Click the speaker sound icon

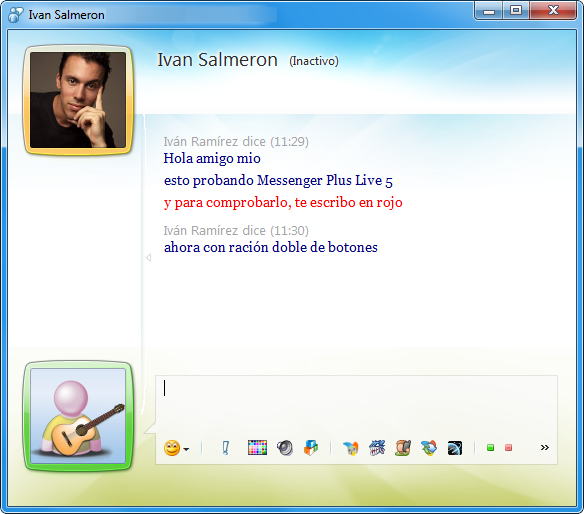pos(285,448)
